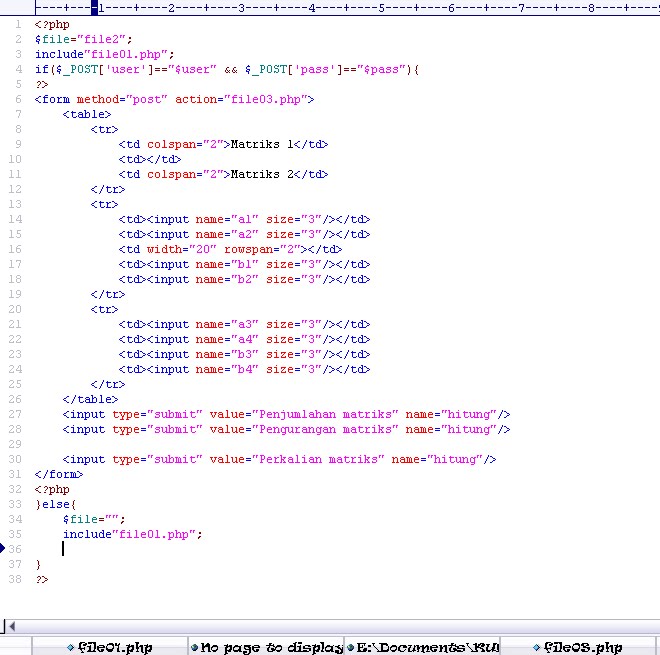The image size is (660, 655).
Task: Click the '<table>' opening tag
Action: (x=87, y=114)
